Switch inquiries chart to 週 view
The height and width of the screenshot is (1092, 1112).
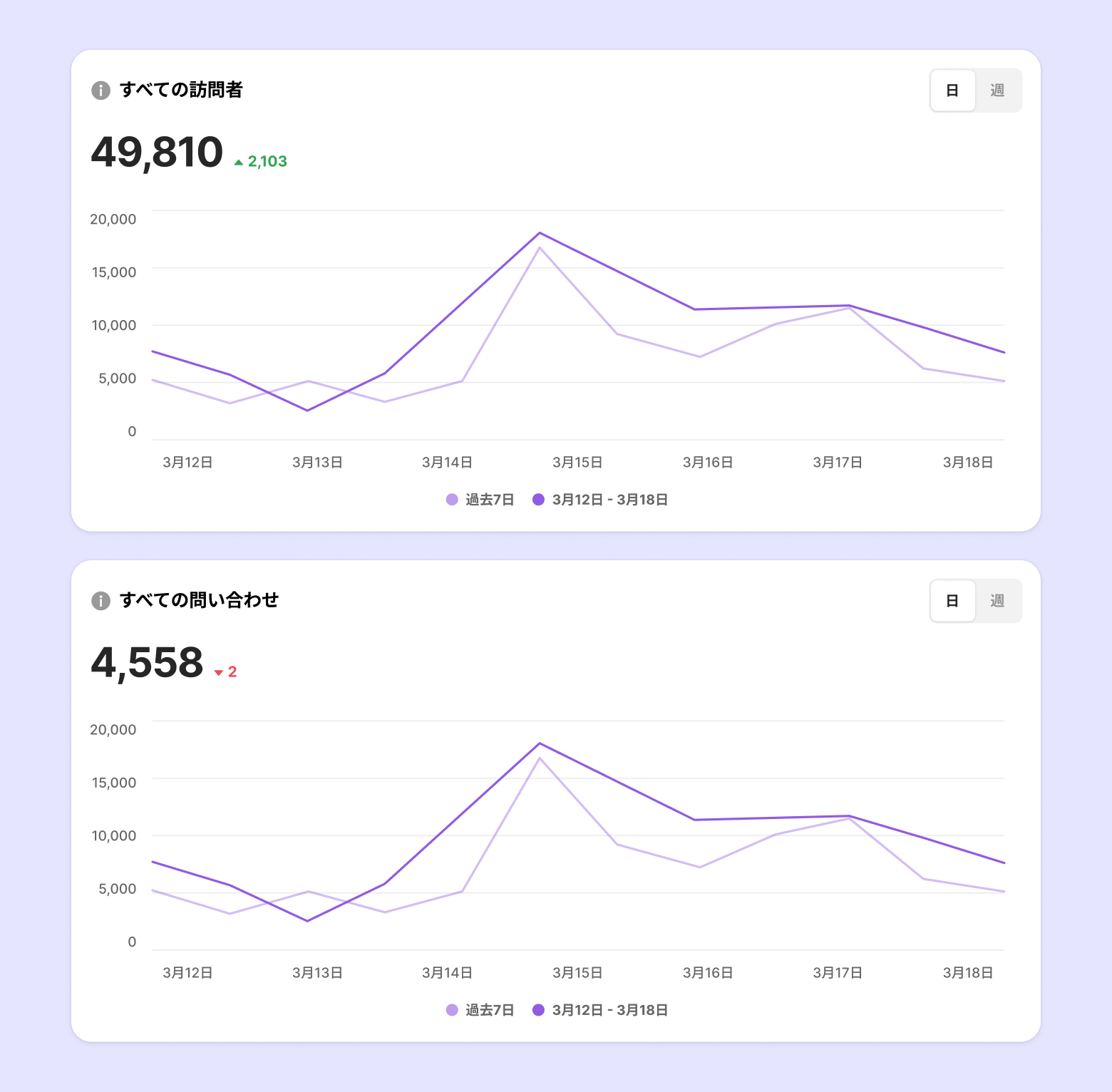pyautogui.click(x=997, y=601)
